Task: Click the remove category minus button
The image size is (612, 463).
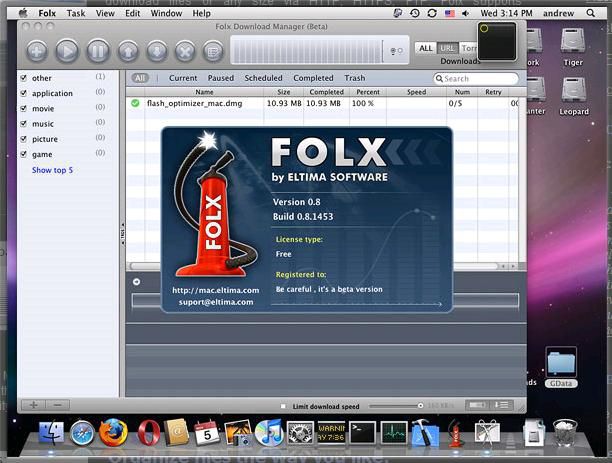Action: pos(58,405)
